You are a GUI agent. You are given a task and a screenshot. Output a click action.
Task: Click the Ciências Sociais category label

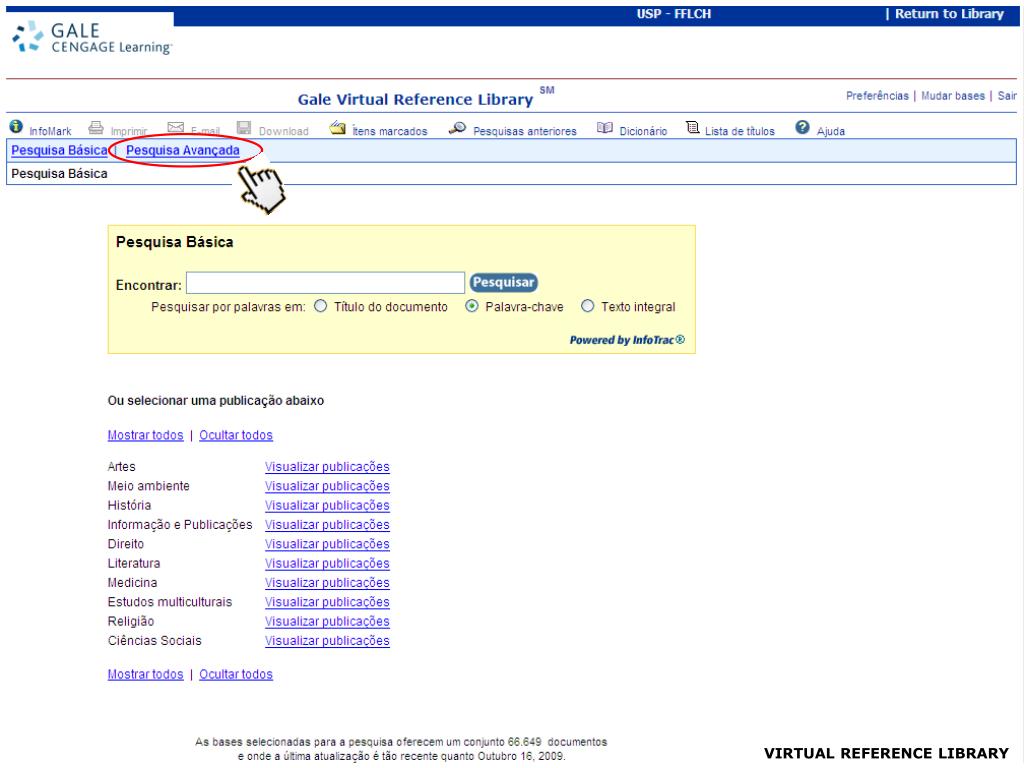(x=155, y=641)
